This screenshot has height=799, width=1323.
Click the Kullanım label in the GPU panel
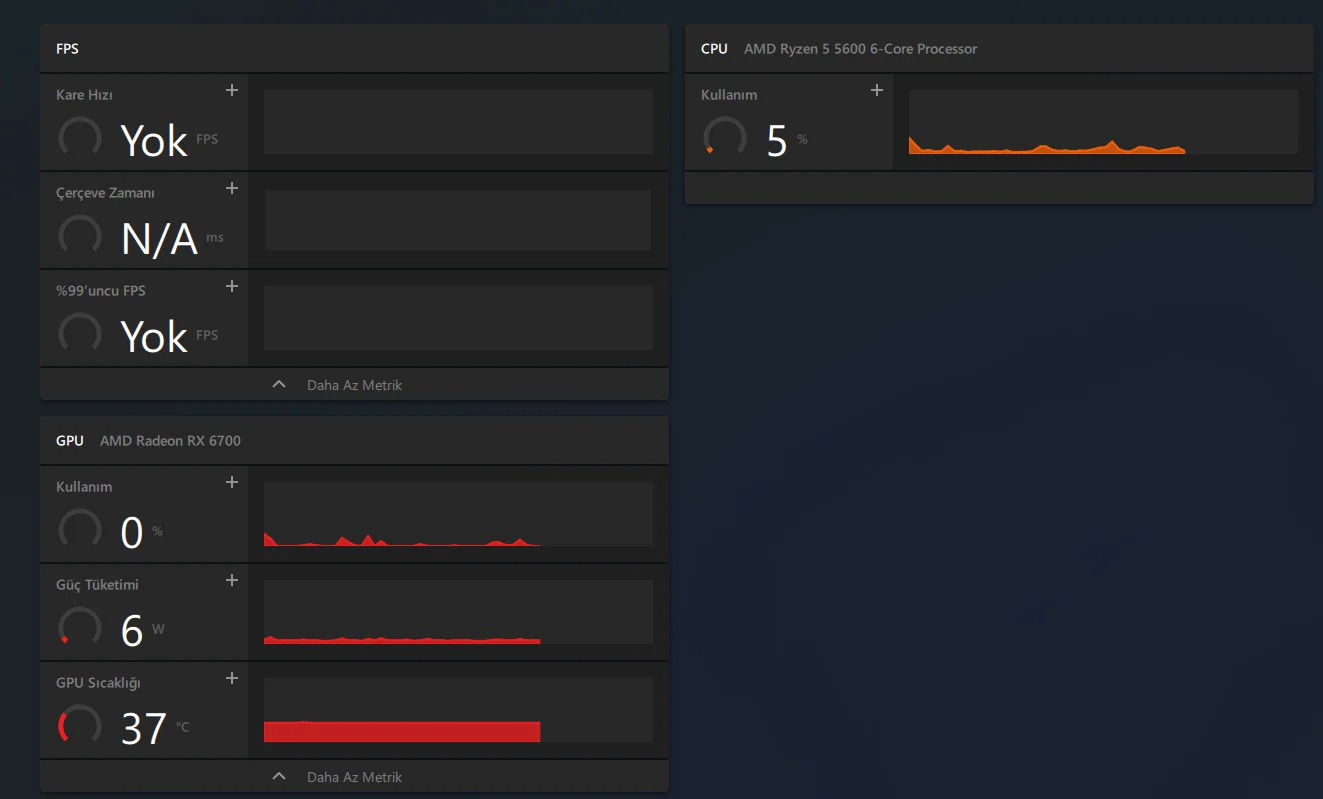pos(84,487)
